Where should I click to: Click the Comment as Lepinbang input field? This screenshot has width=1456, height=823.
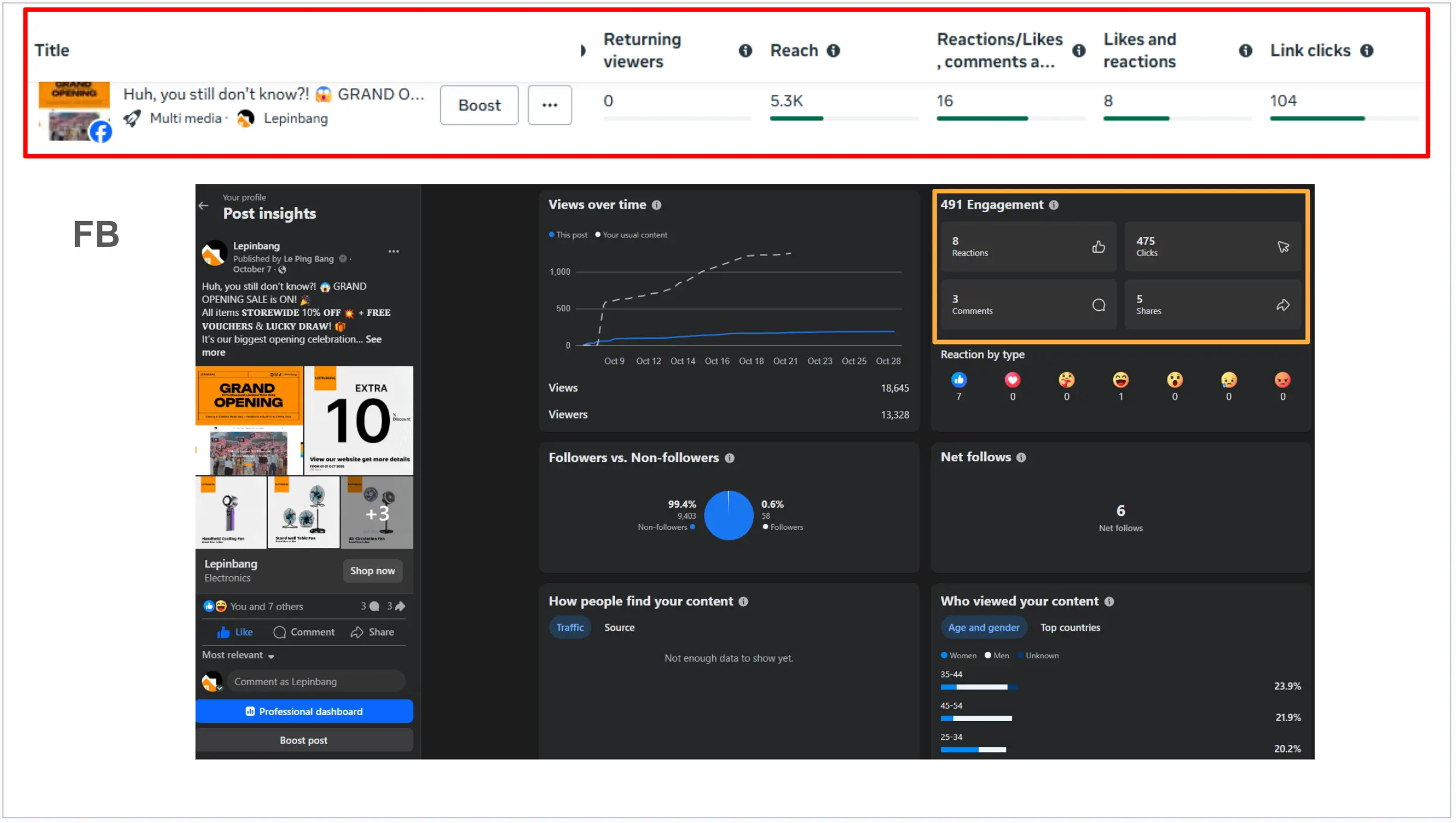coord(315,682)
